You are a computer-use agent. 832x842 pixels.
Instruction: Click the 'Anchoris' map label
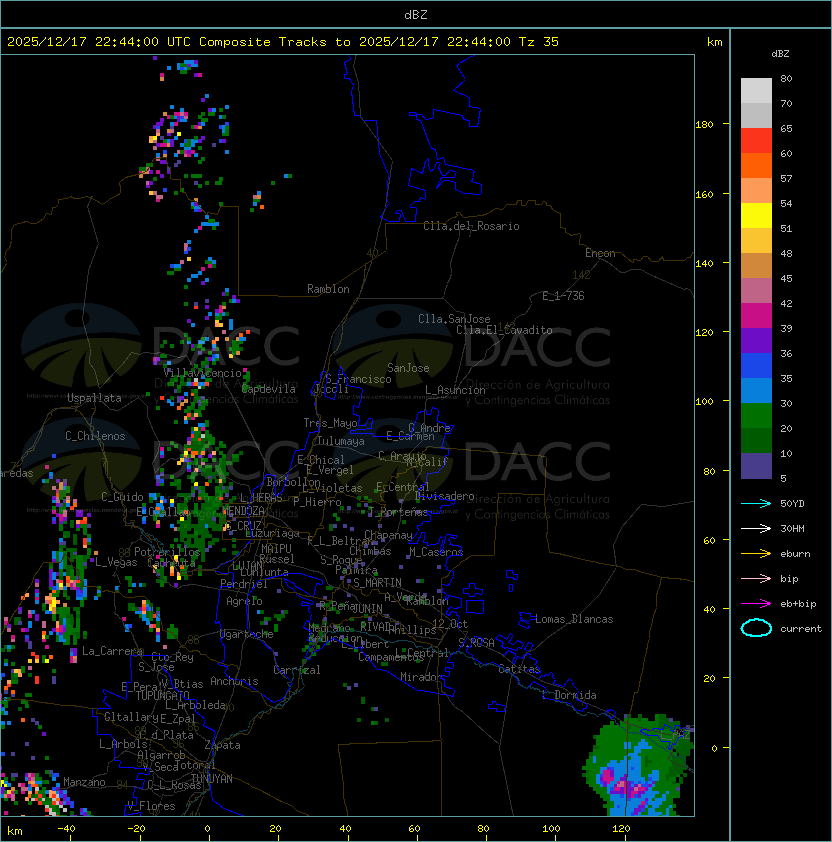tap(234, 681)
